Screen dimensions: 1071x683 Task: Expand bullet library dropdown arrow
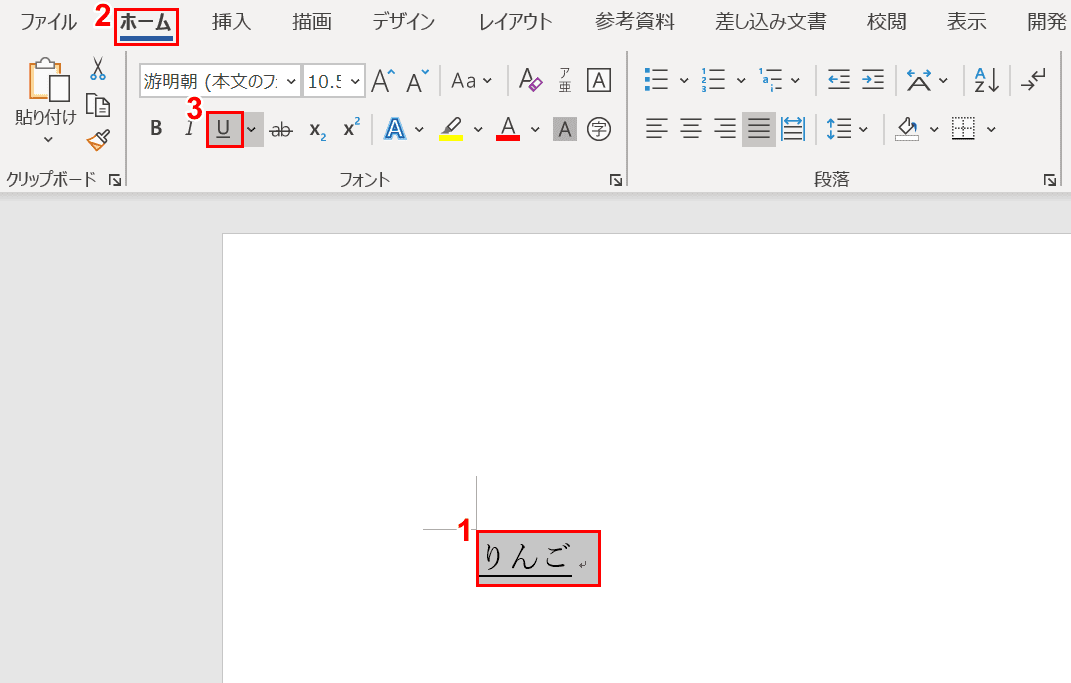[x=684, y=81]
